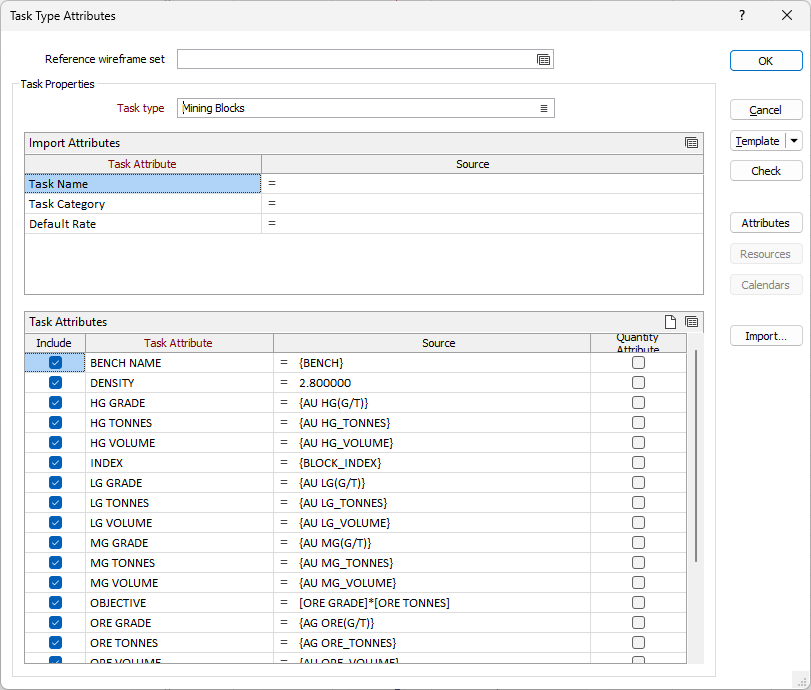This screenshot has width=811, height=690.
Task: Uncheck Include for BENCH NAME
Action: 55,363
